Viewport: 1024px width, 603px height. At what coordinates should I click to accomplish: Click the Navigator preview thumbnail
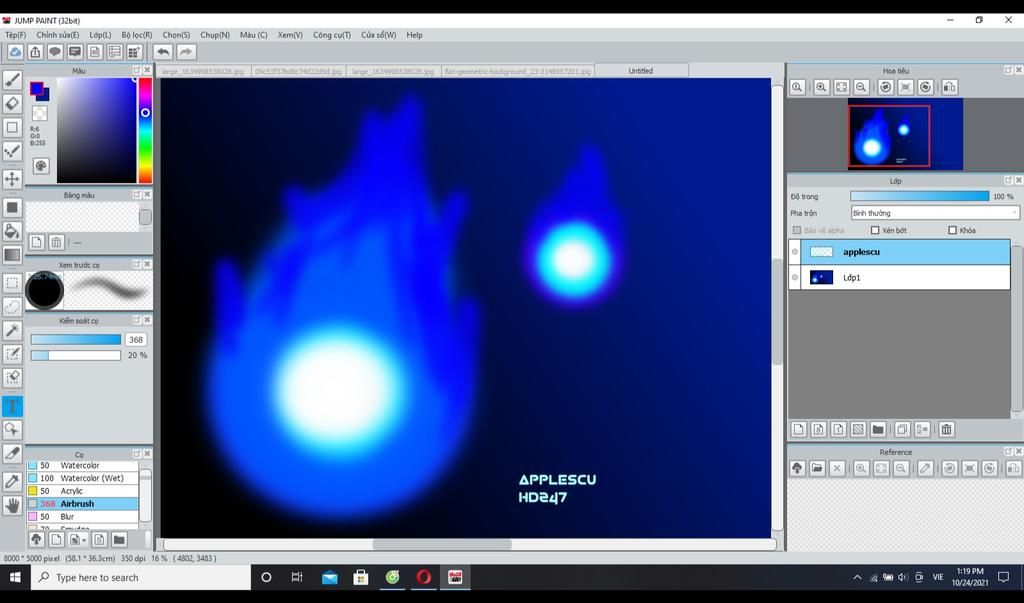[905, 134]
